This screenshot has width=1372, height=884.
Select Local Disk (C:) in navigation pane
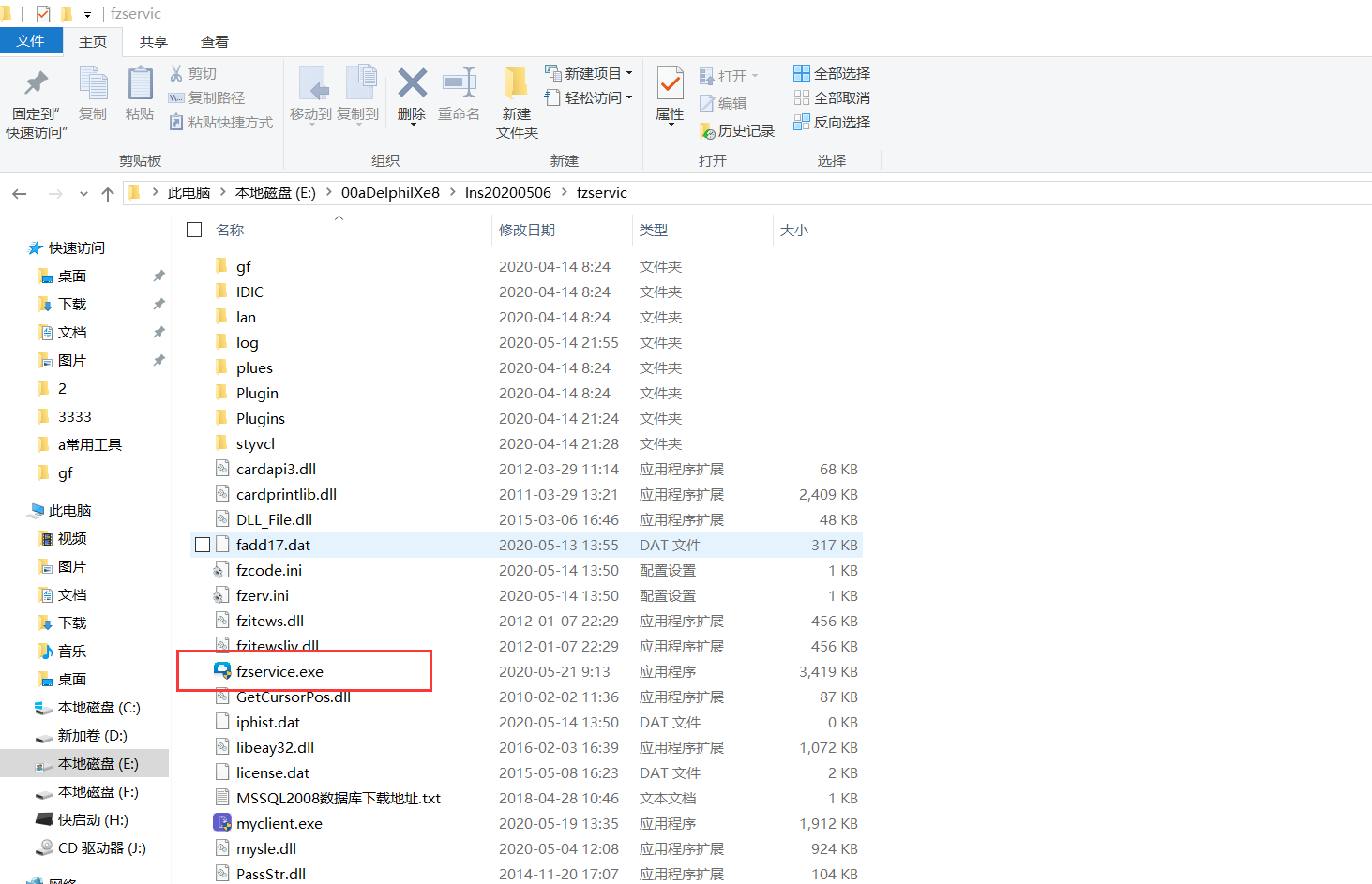click(98, 708)
